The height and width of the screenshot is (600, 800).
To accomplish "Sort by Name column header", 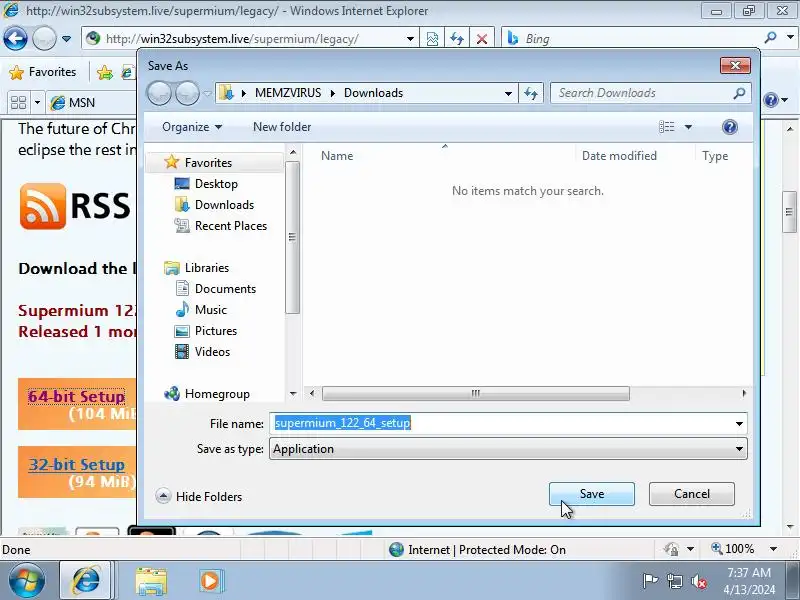I will tap(337, 156).
